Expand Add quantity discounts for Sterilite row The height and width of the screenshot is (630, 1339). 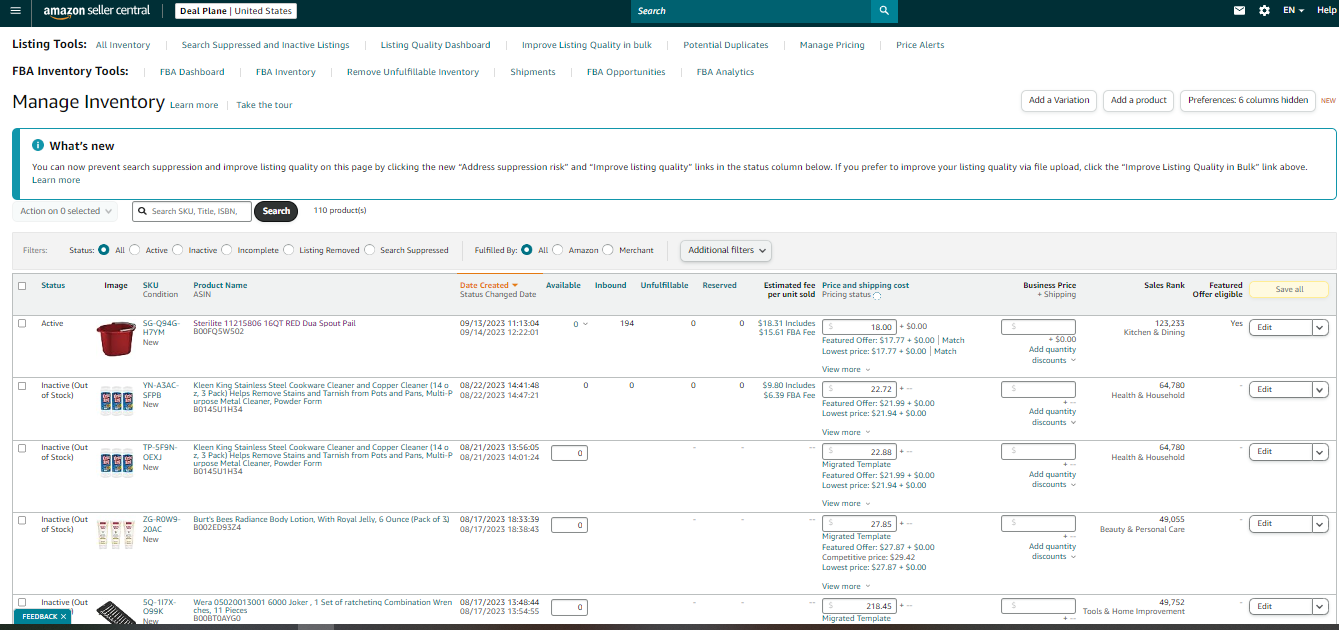point(1053,355)
